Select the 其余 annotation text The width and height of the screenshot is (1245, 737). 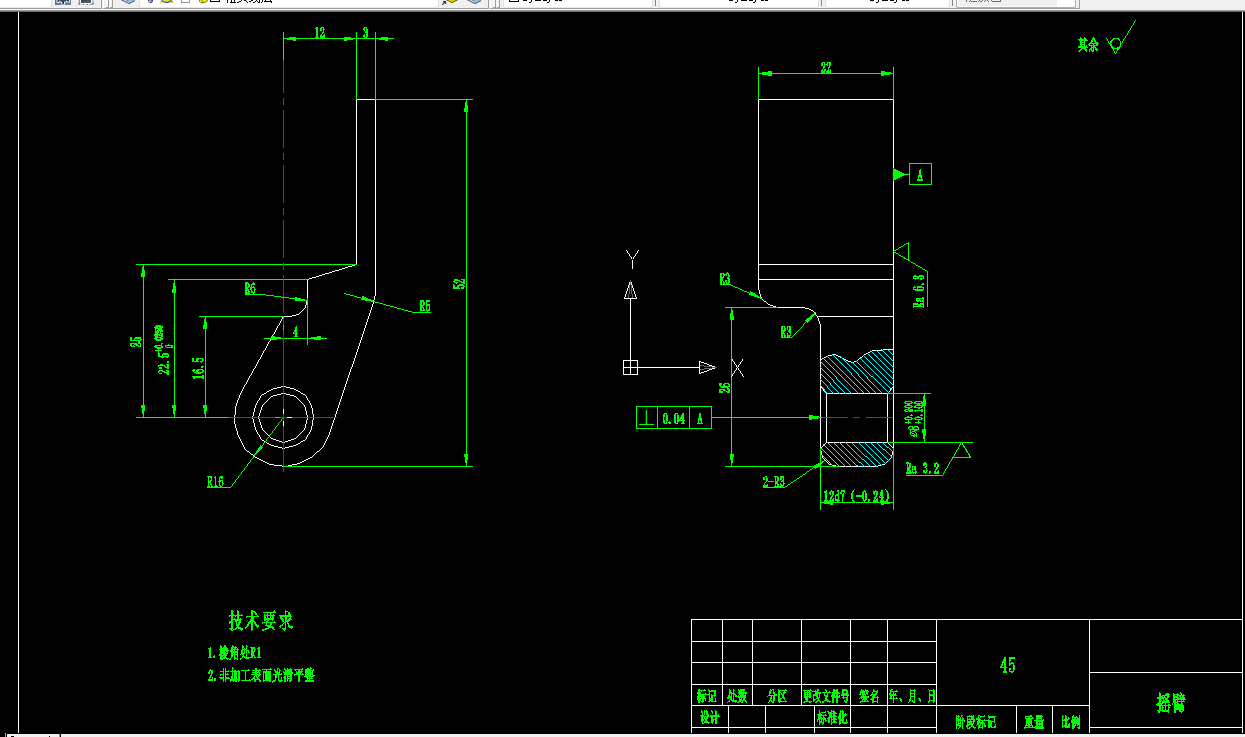1088,45
